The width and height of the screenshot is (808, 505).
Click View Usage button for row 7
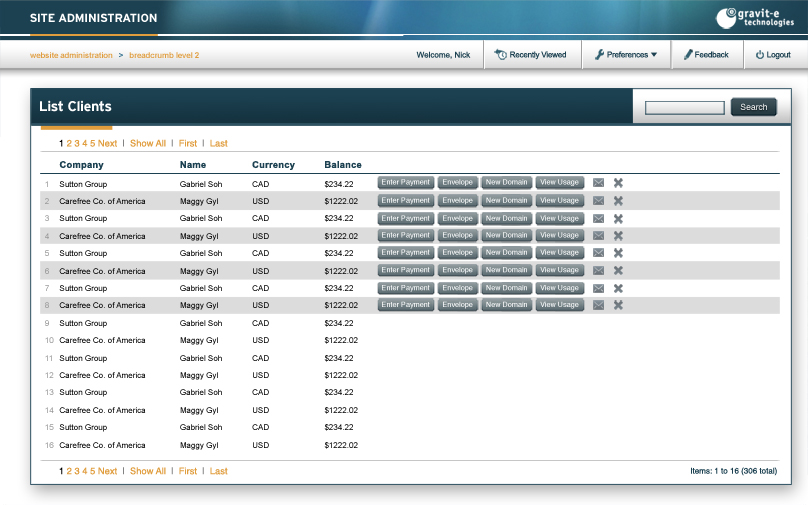[x=560, y=288]
